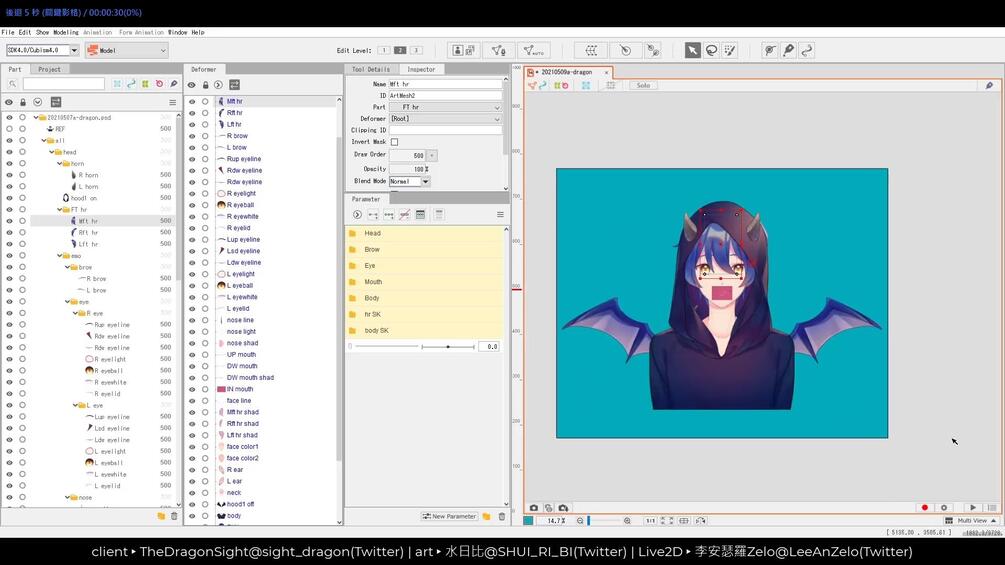Click the camera snapshot icon below canvas
Viewport: 1005px width, 565px height.
533,508
